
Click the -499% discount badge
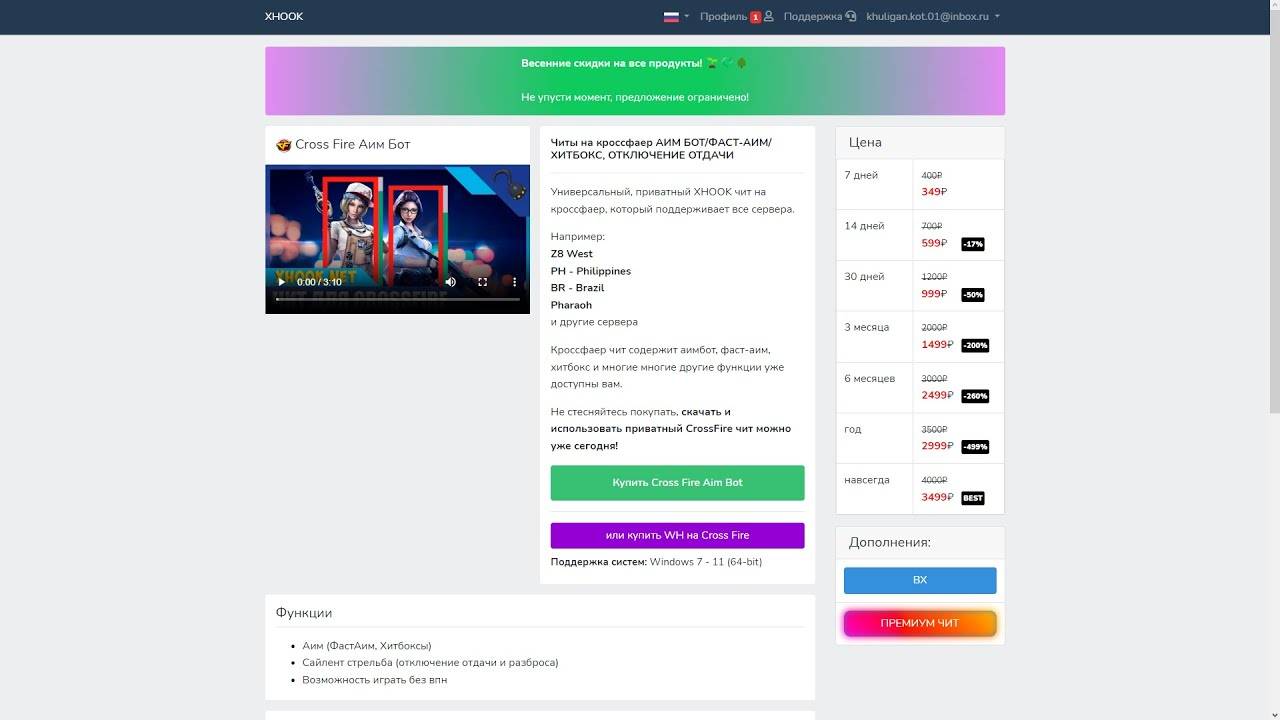975,447
